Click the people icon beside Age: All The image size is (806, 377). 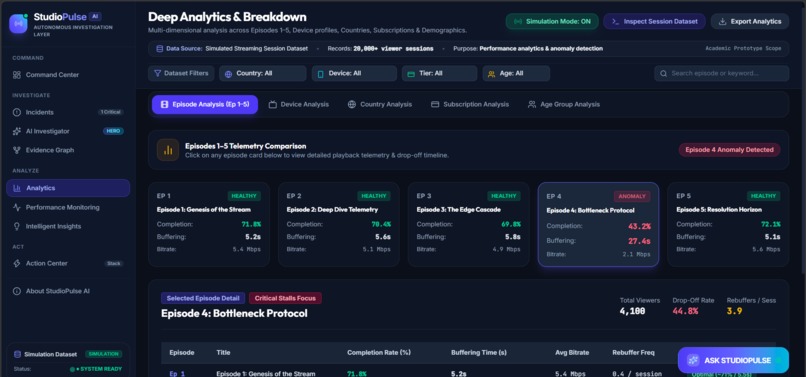coord(491,74)
